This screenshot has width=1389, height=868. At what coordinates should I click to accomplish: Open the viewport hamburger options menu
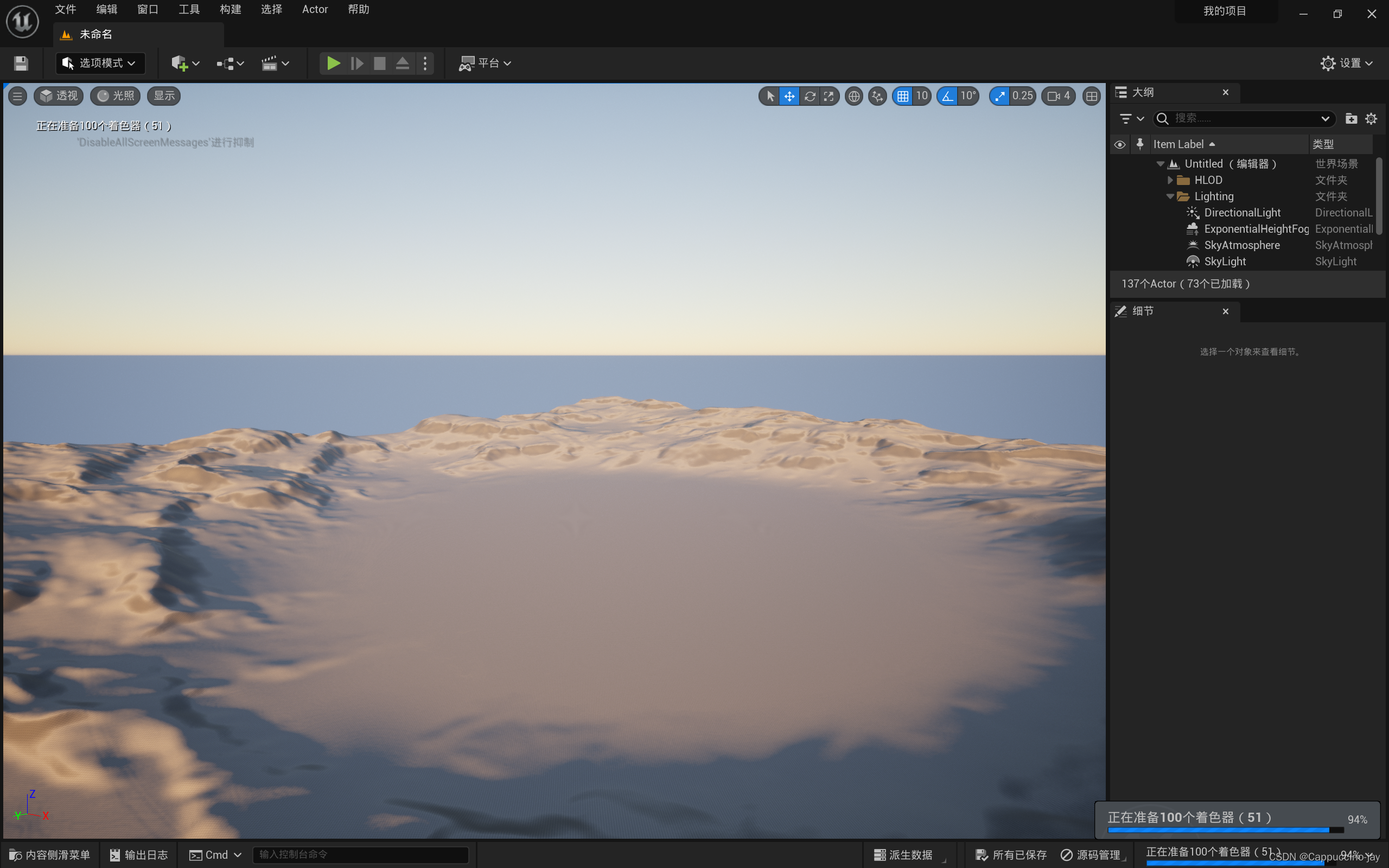pos(17,96)
